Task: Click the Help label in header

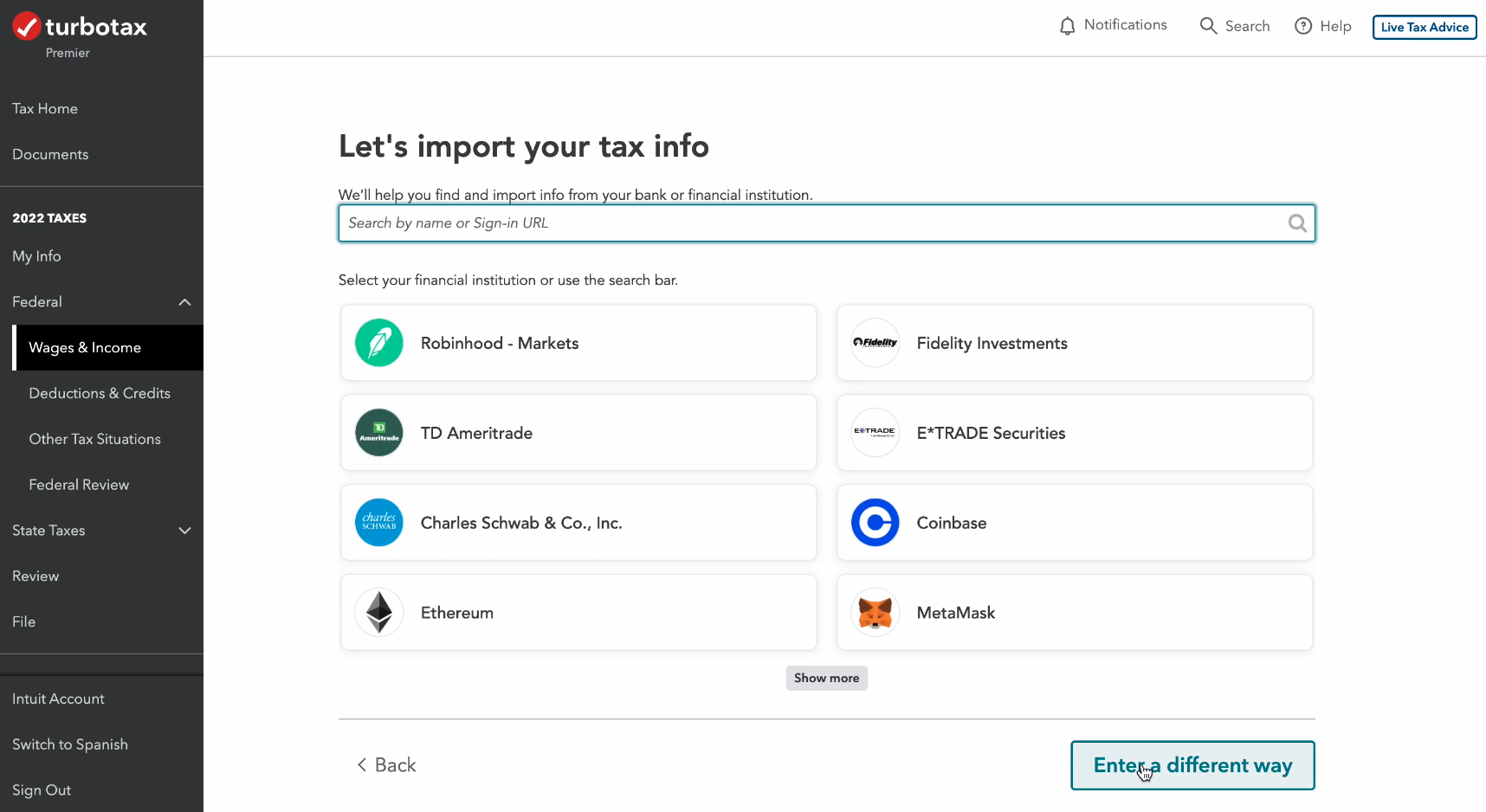Action: 1335,26
